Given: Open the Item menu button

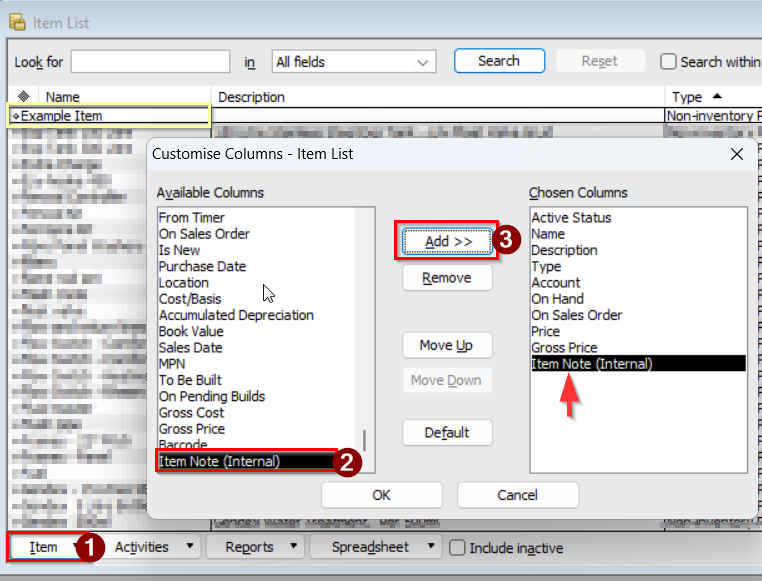Looking at the screenshot, I should 44,547.
